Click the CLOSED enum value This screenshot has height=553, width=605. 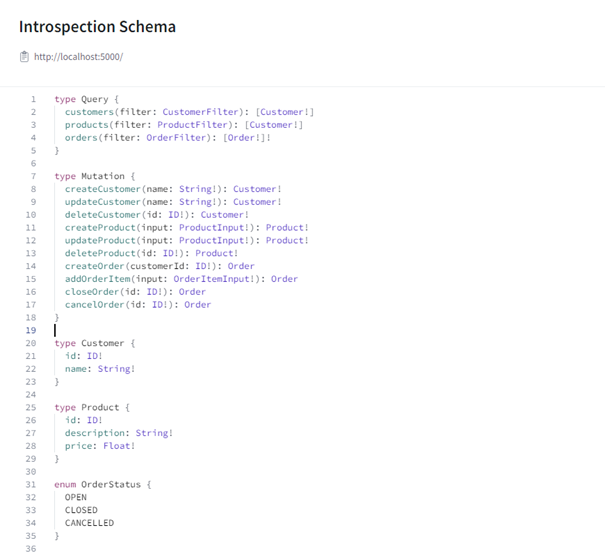81,510
